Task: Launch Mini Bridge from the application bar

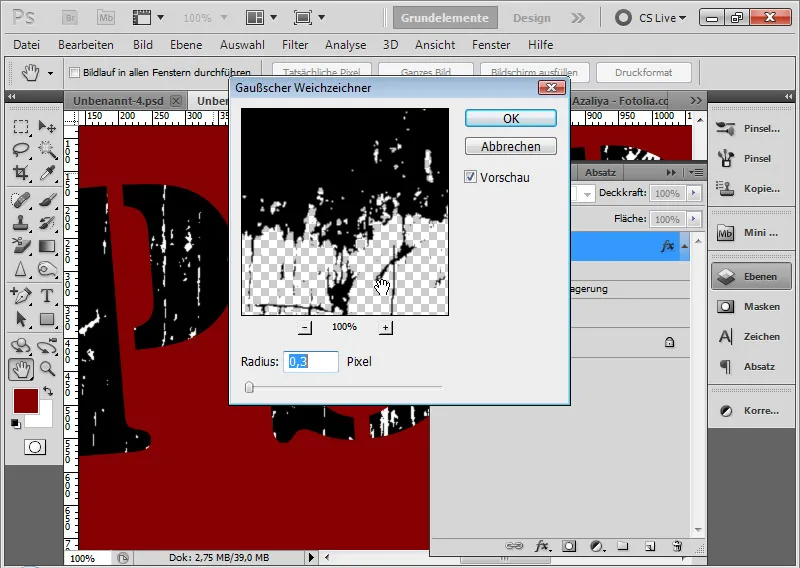Action: click(x=106, y=18)
